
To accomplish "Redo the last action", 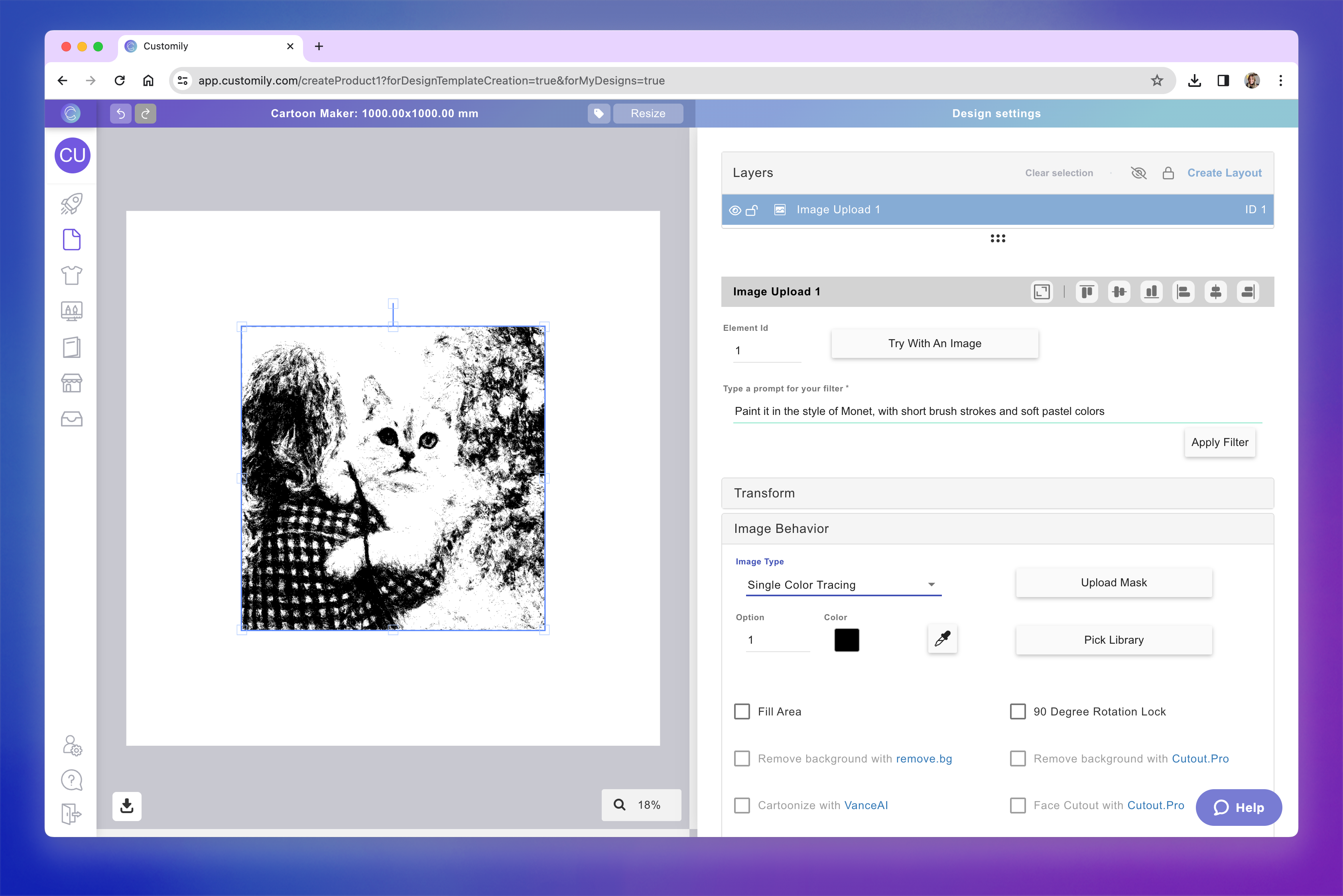I will pos(145,113).
